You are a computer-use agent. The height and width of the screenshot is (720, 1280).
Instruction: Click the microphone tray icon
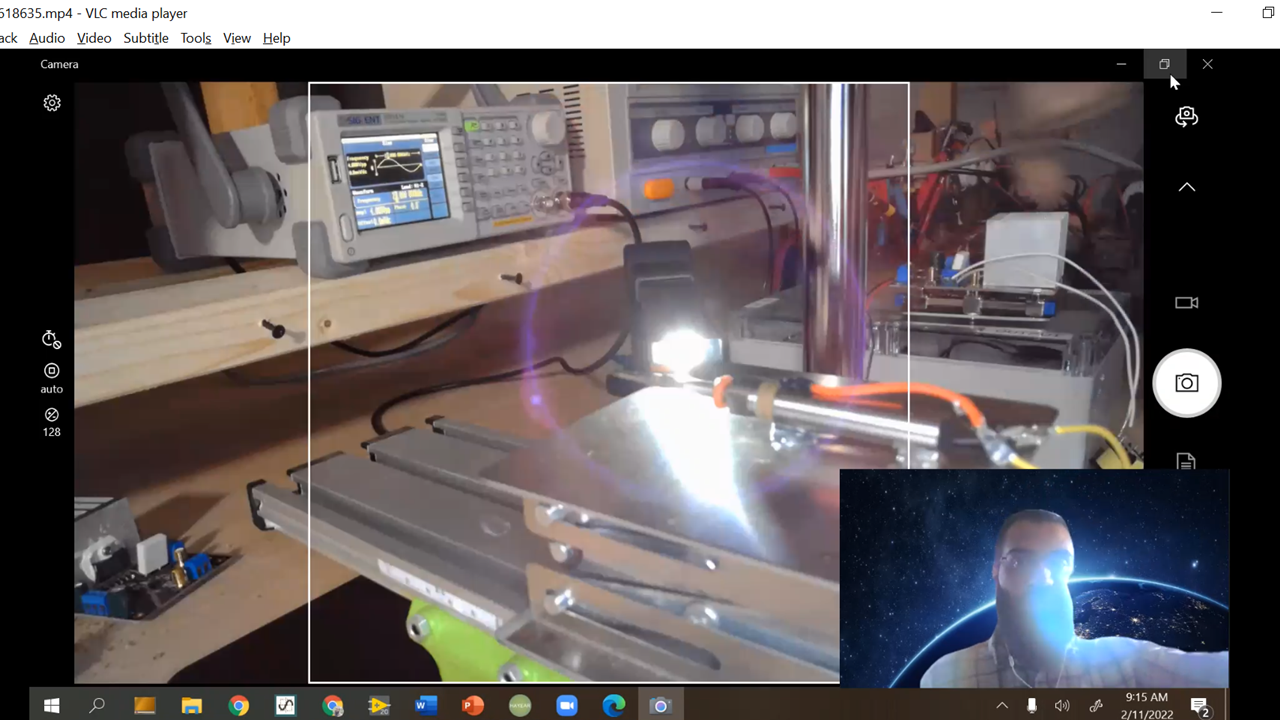tap(1032, 706)
